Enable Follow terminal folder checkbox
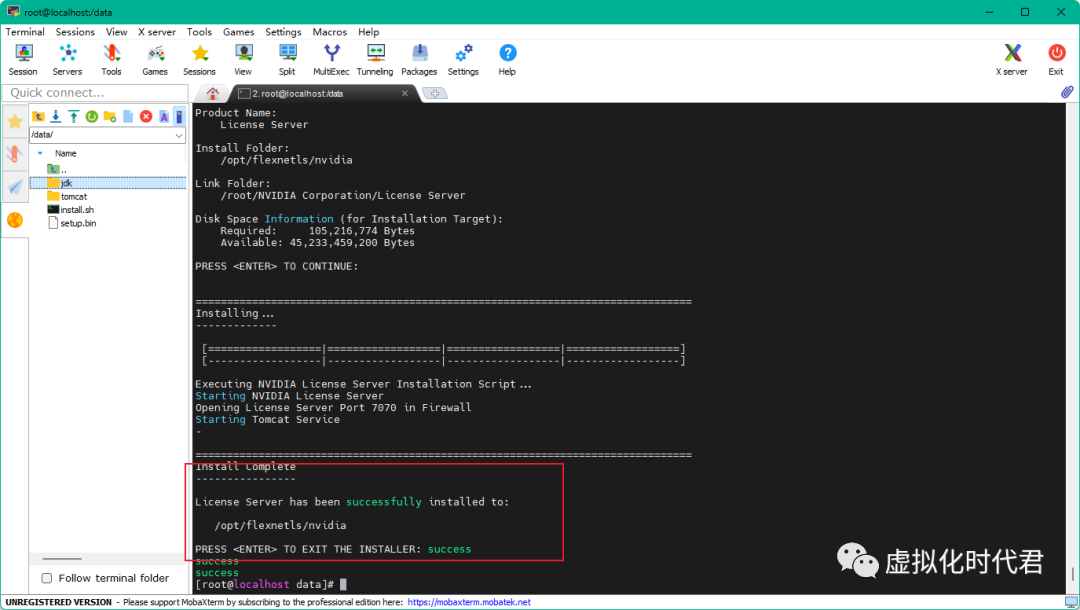The width and height of the screenshot is (1080, 610). pos(47,578)
